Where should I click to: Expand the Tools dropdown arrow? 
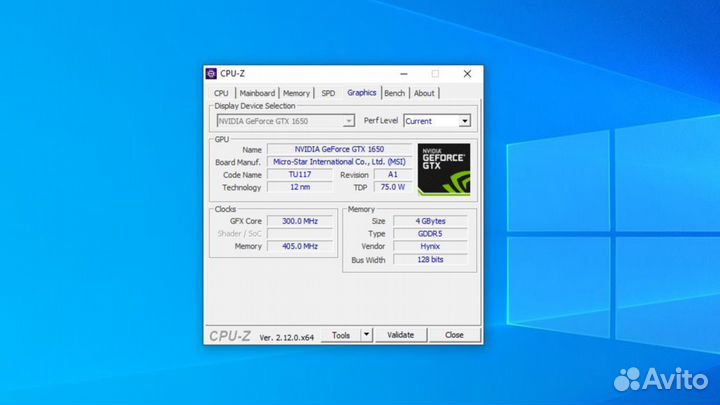tap(366, 335)
